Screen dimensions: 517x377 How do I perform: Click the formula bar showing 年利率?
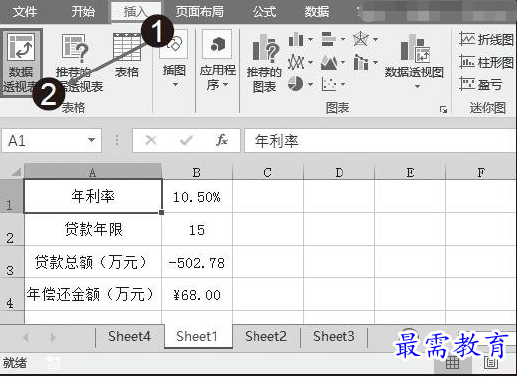click(x=380, y=141)
